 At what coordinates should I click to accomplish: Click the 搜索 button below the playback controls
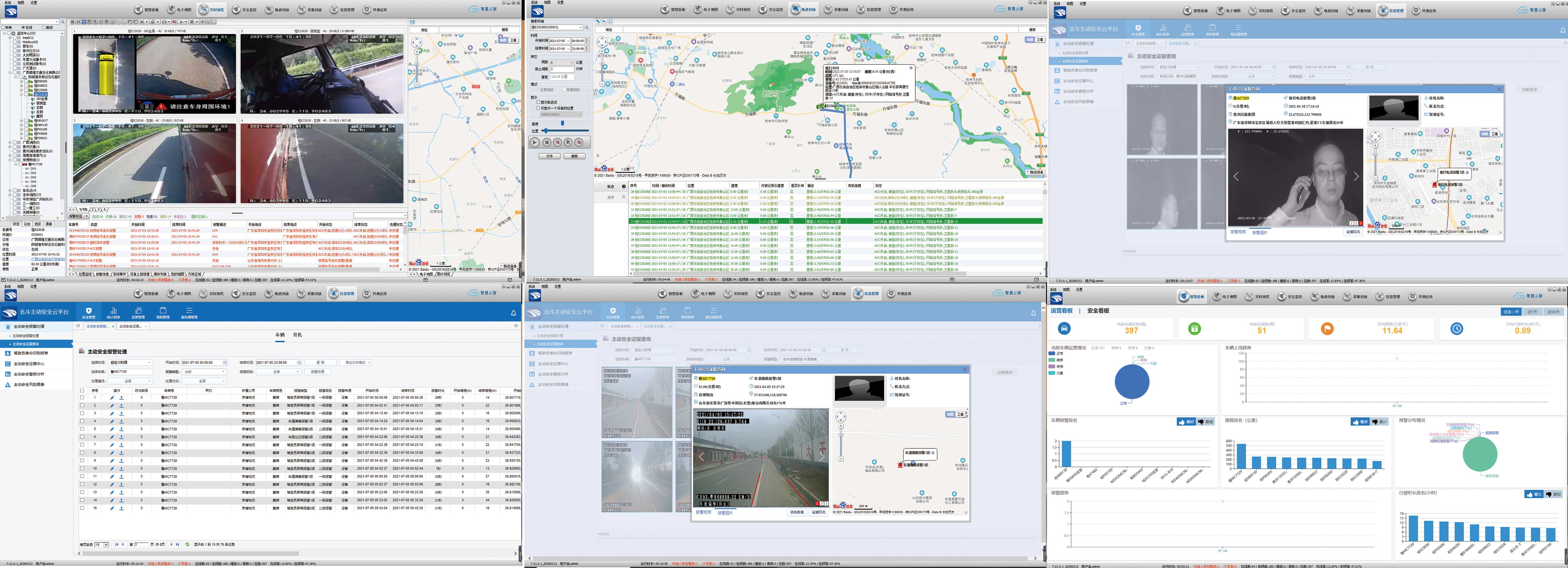coord(575,156)
